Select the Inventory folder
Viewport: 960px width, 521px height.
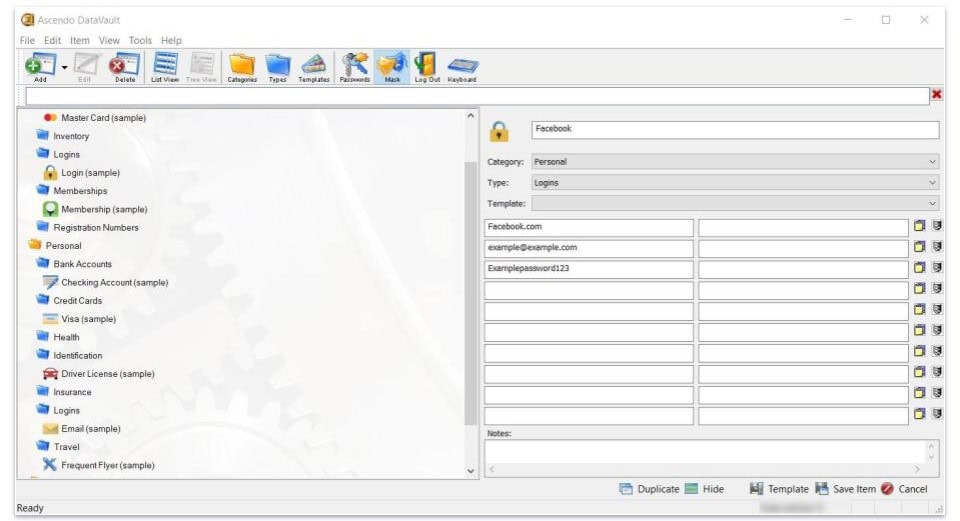pyautogui.click(x=62, y=136)
